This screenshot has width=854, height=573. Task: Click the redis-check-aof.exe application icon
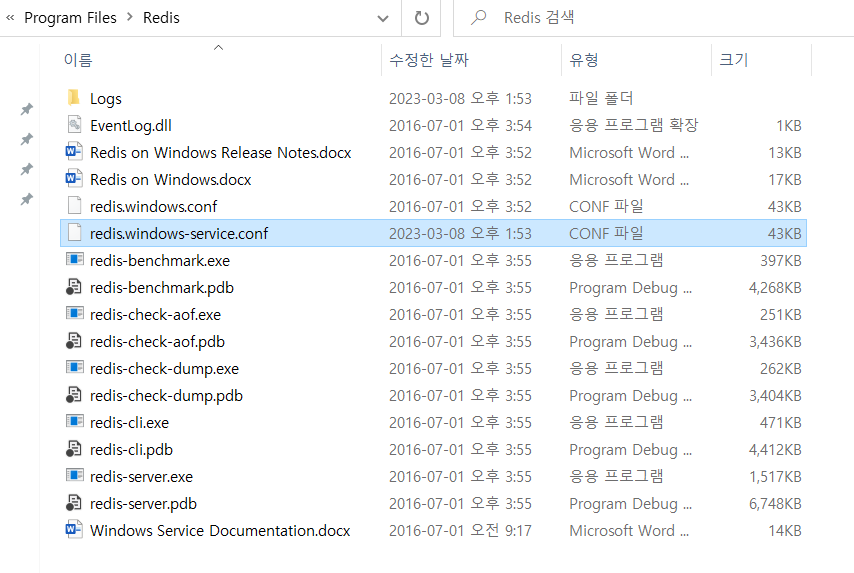pyautogui.click(x=75, y=313)
